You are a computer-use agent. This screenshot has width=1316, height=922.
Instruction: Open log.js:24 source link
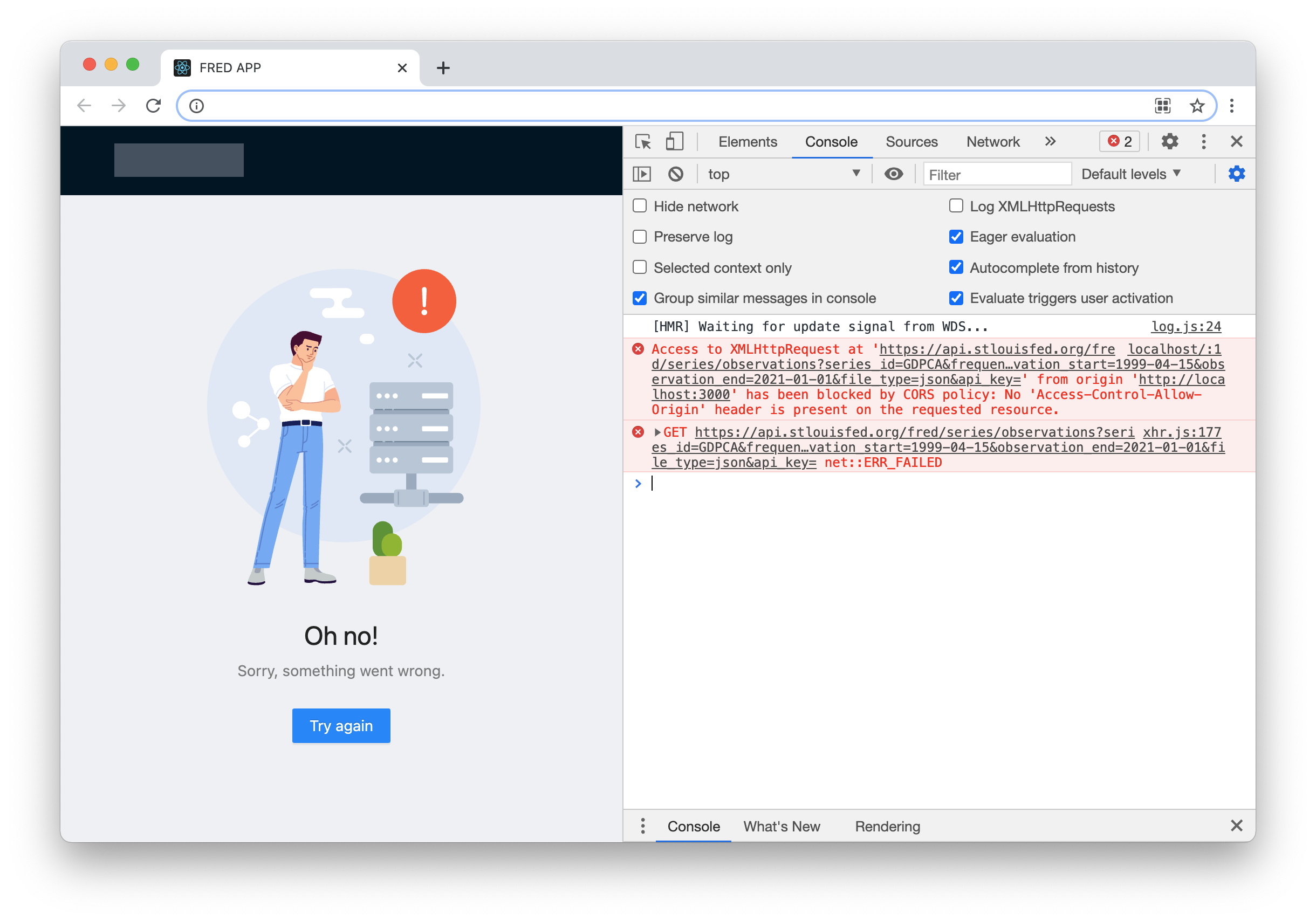coord(1186,326)
